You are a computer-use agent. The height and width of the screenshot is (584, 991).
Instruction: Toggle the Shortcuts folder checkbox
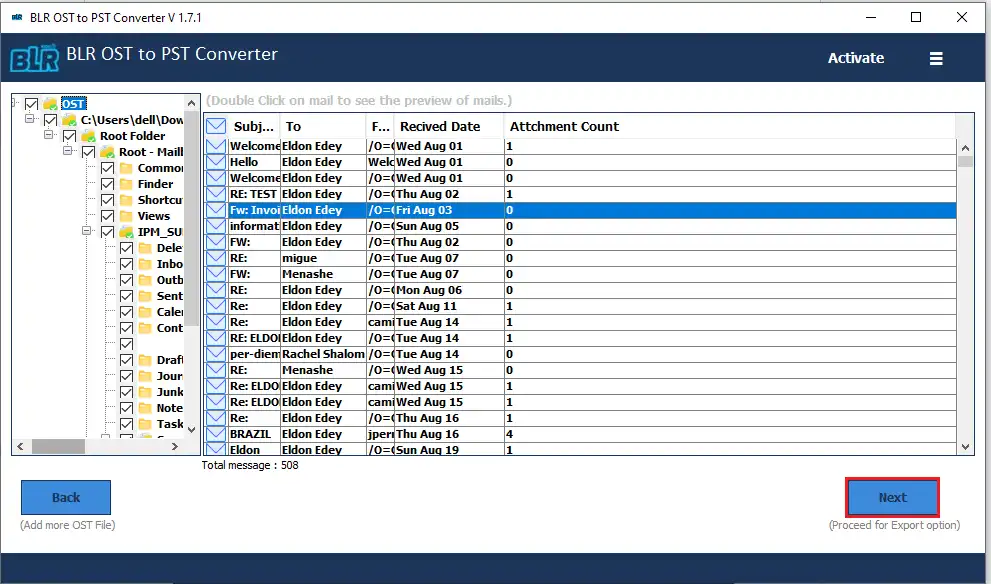pos(106,199)
